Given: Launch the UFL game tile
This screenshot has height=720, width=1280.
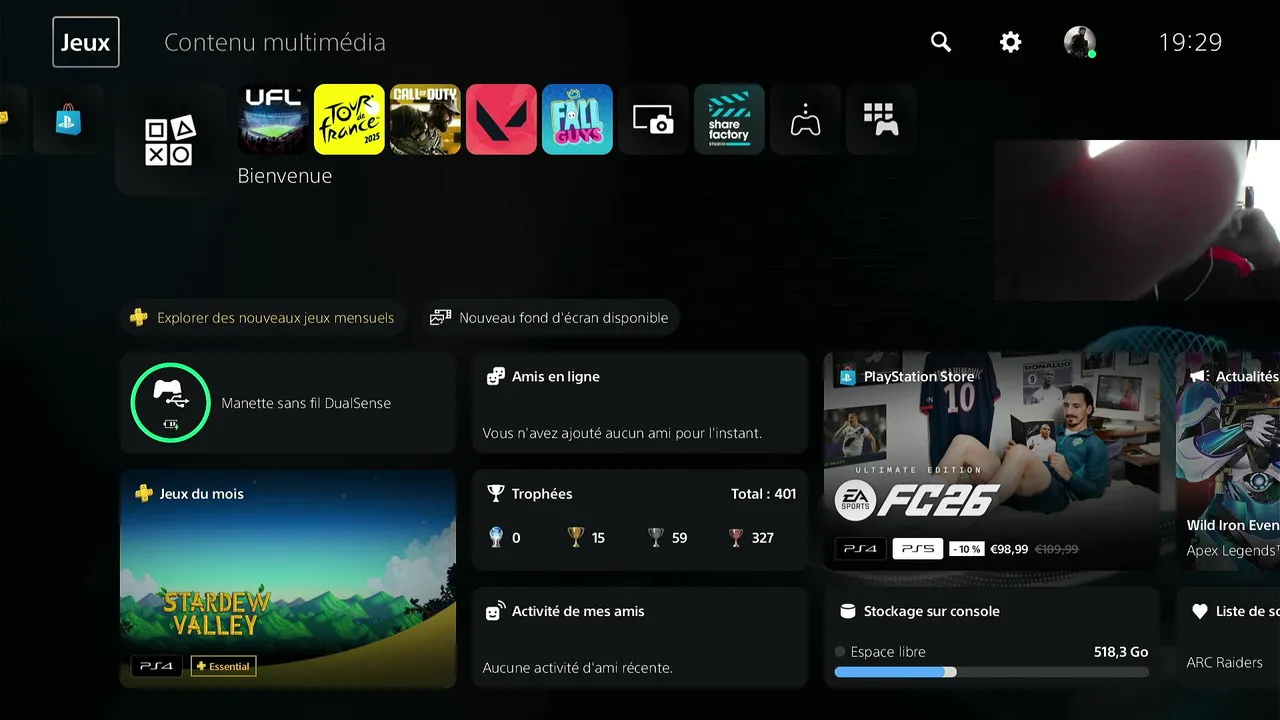Looking at the screenshot, I should pos(274,120).
